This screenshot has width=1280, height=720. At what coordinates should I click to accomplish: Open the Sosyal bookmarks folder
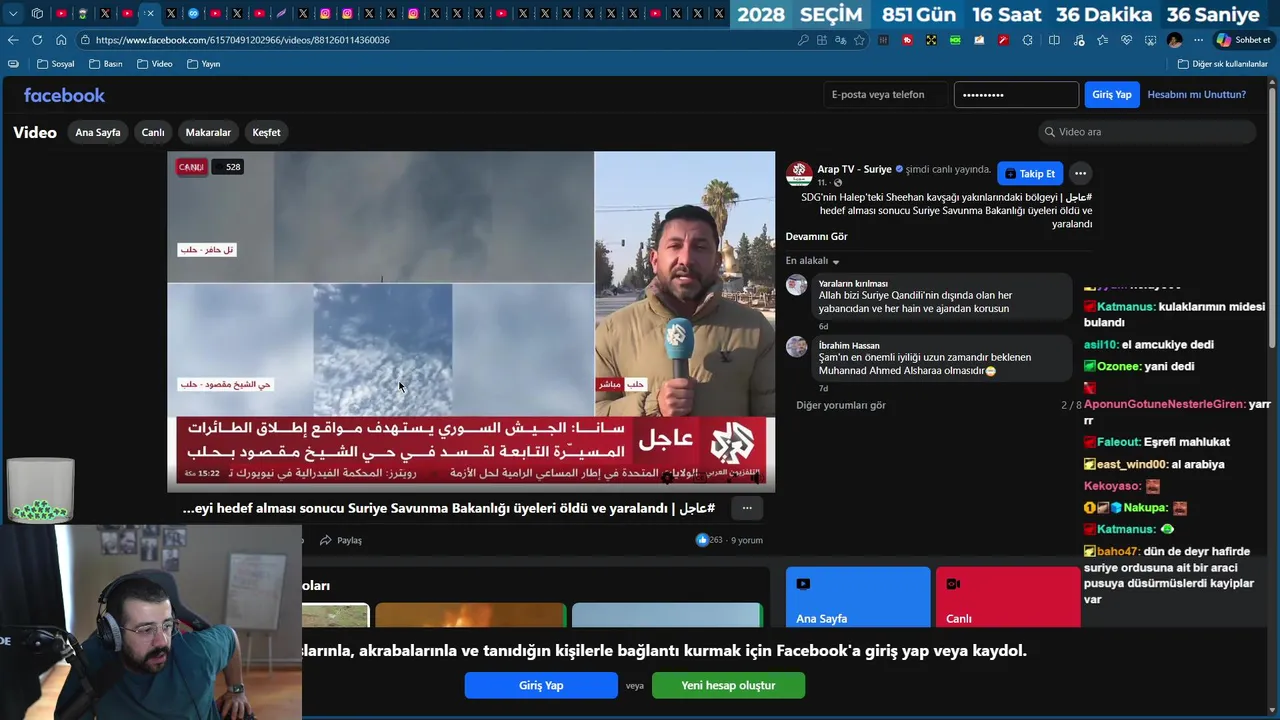(56, 64)
